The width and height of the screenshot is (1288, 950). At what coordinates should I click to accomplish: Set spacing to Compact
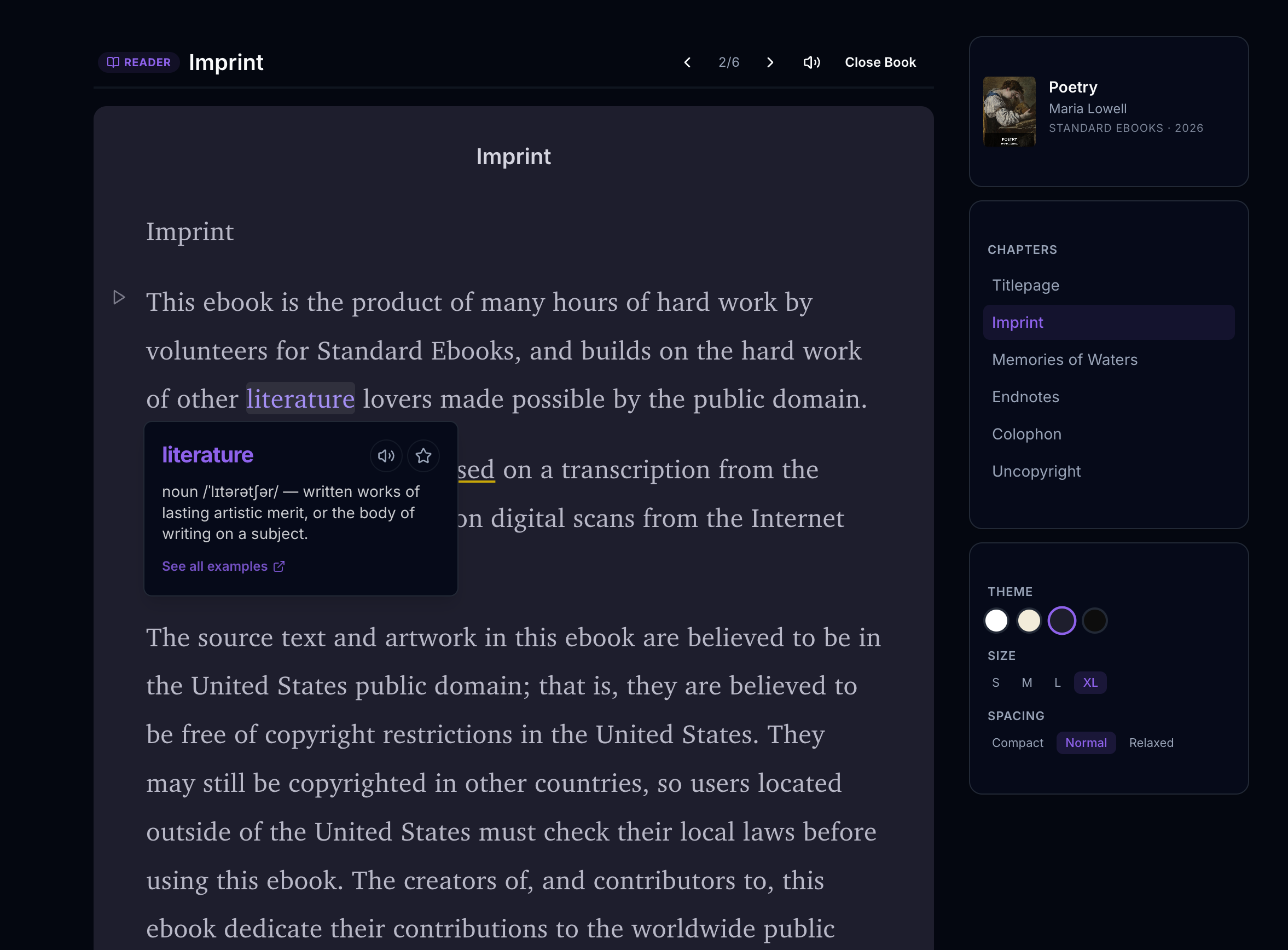tap(1017, 743)
